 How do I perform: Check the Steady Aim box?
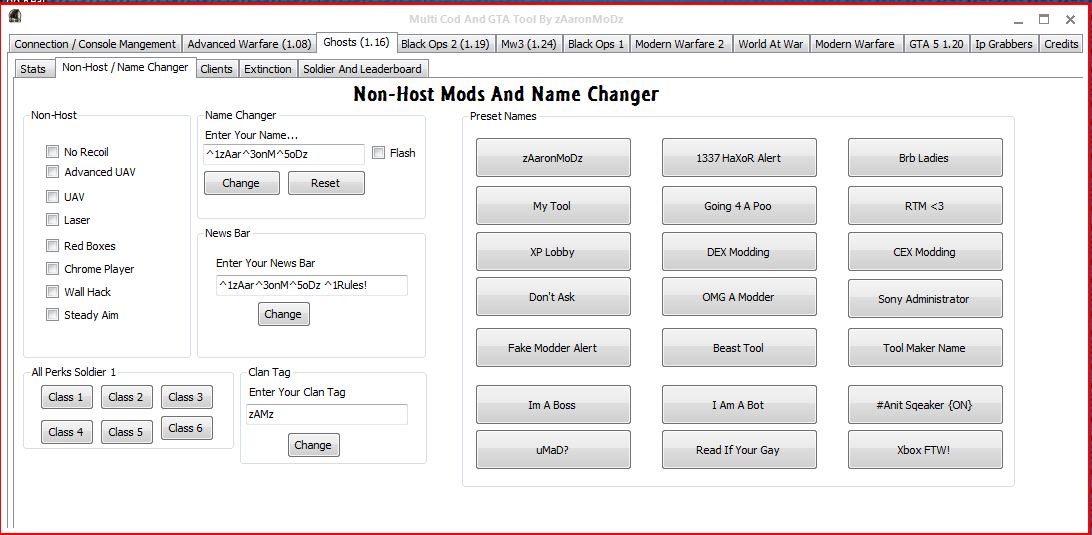click(52, 315)
